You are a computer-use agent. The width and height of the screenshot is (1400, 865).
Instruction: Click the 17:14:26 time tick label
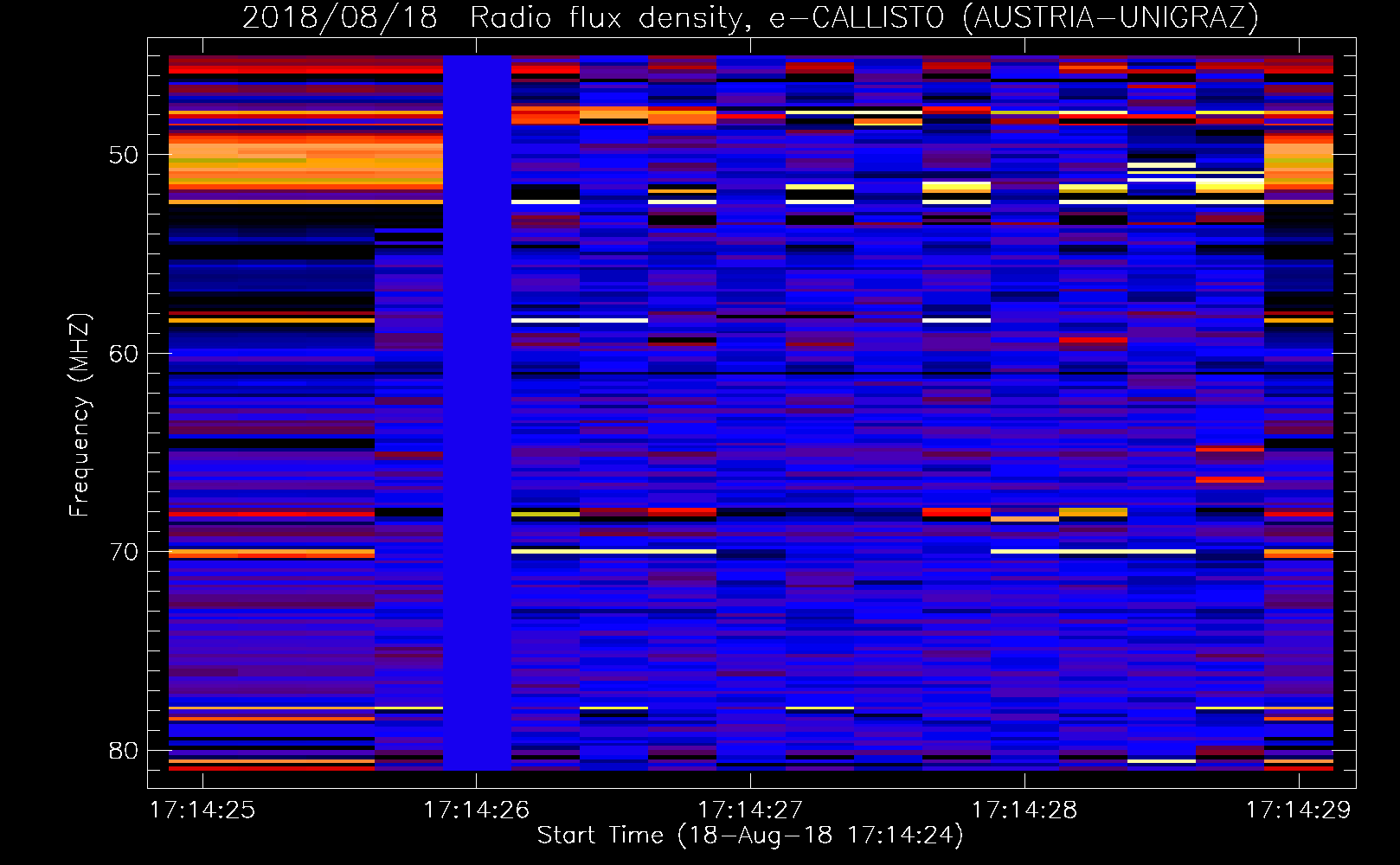pyautogui.click(x=476, y=810)
